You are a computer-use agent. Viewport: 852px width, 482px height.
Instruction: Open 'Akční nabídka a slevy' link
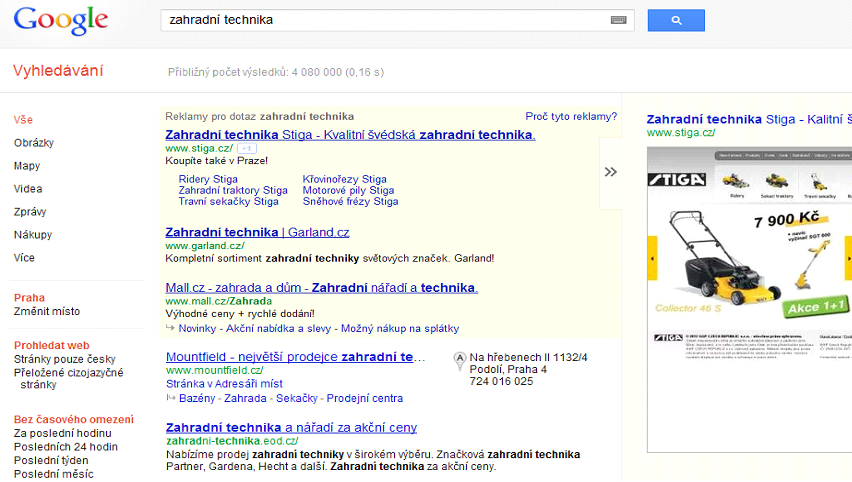tap(278, 328)
